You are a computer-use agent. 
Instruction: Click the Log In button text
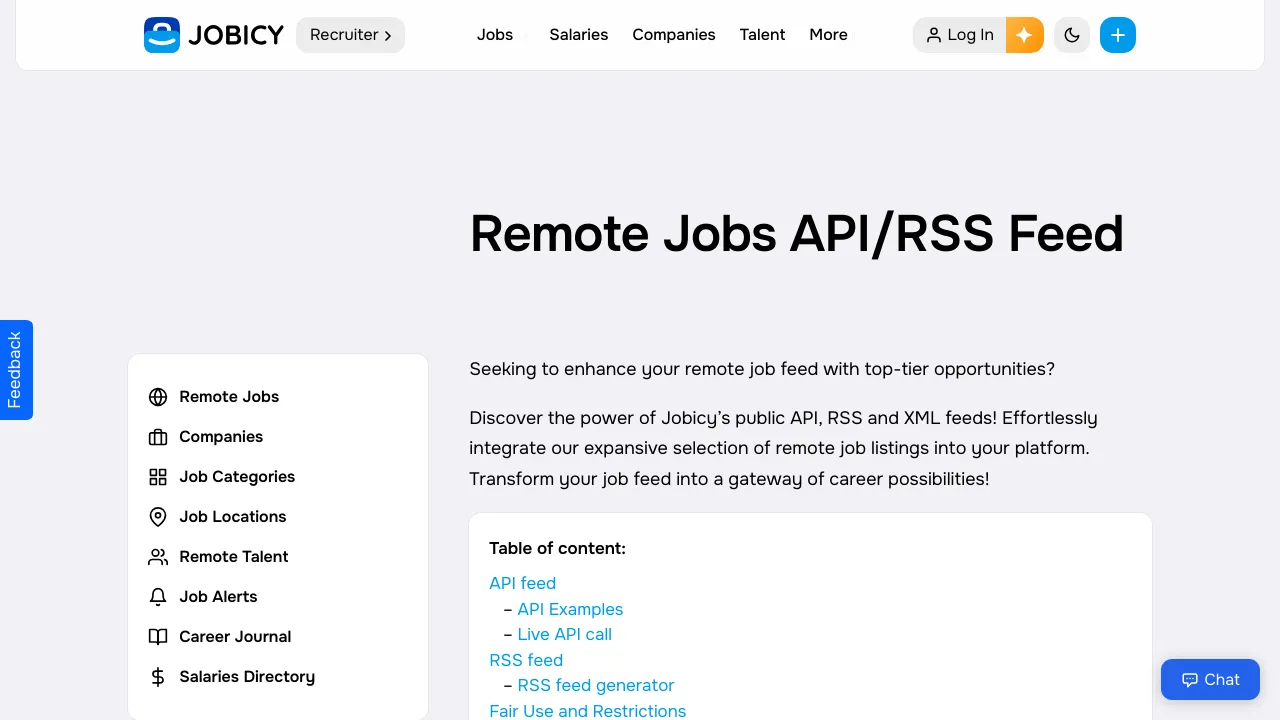[x=971, y=35]
